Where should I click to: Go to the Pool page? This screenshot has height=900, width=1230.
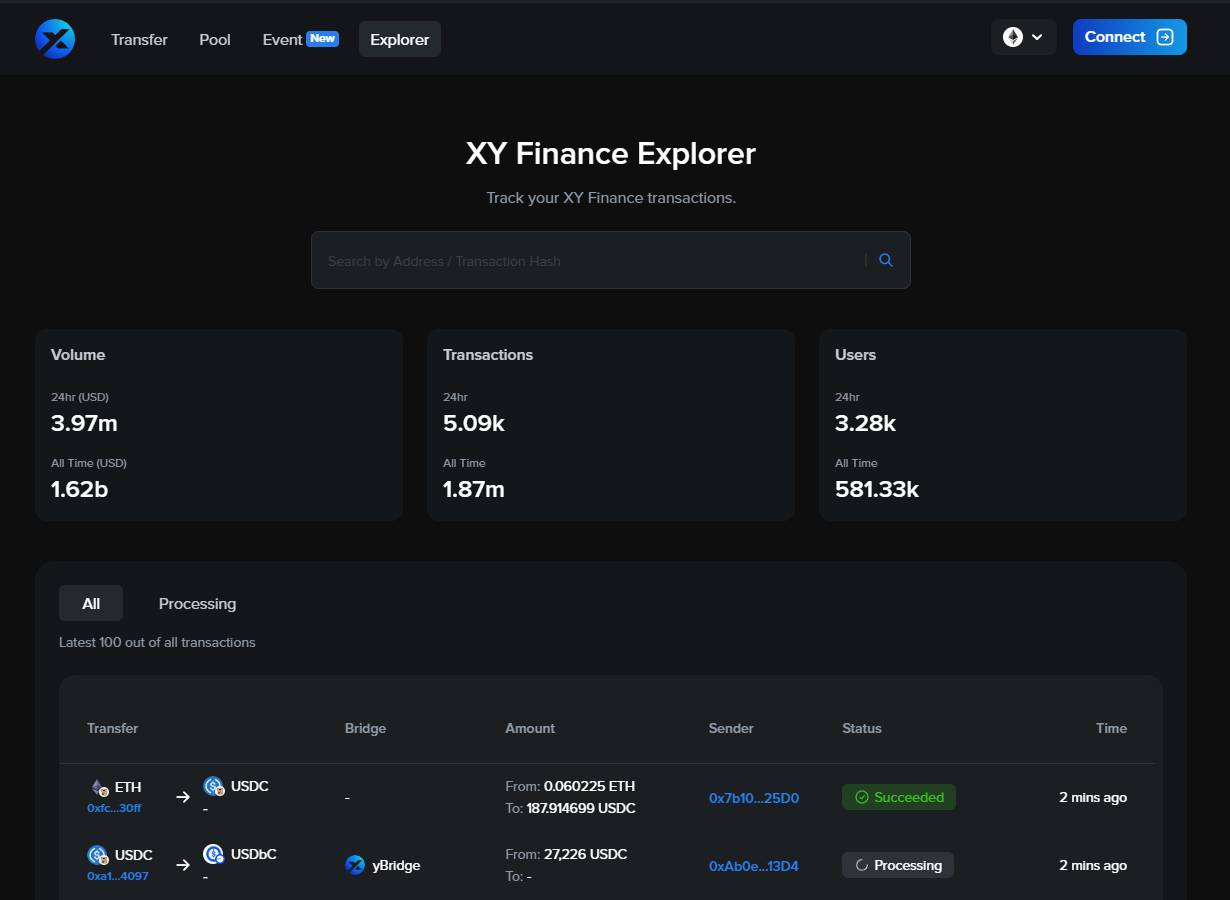[215, 40]
